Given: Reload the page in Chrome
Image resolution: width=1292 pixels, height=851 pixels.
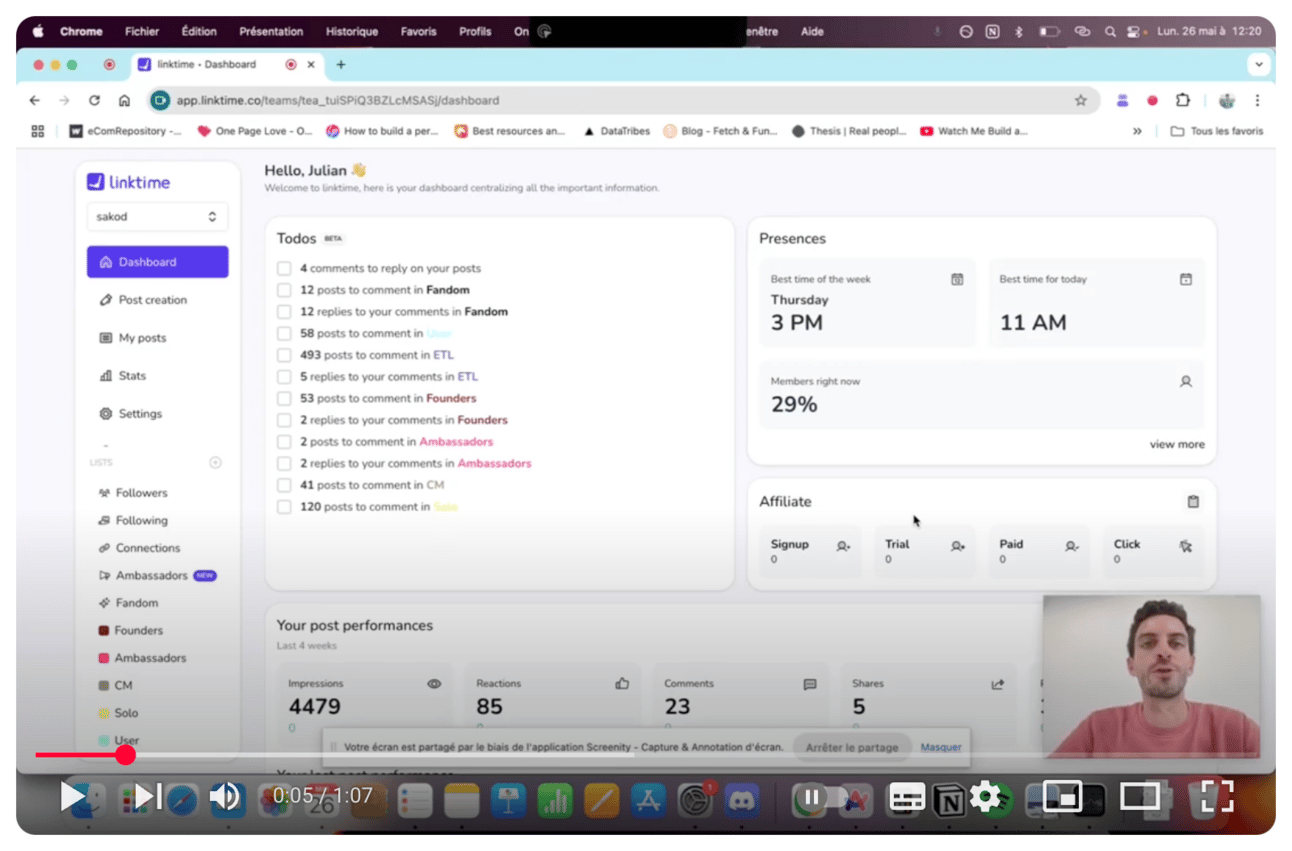Looking at the screenshot, I should click(94, 100).
